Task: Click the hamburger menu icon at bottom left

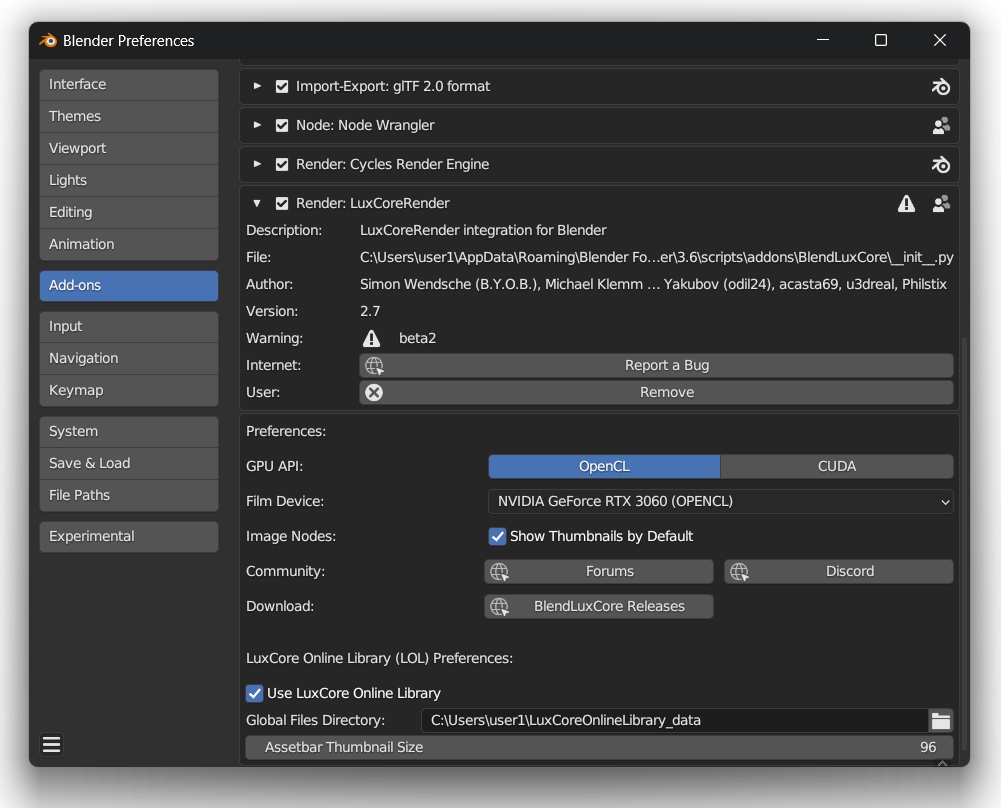Action: 52,745
